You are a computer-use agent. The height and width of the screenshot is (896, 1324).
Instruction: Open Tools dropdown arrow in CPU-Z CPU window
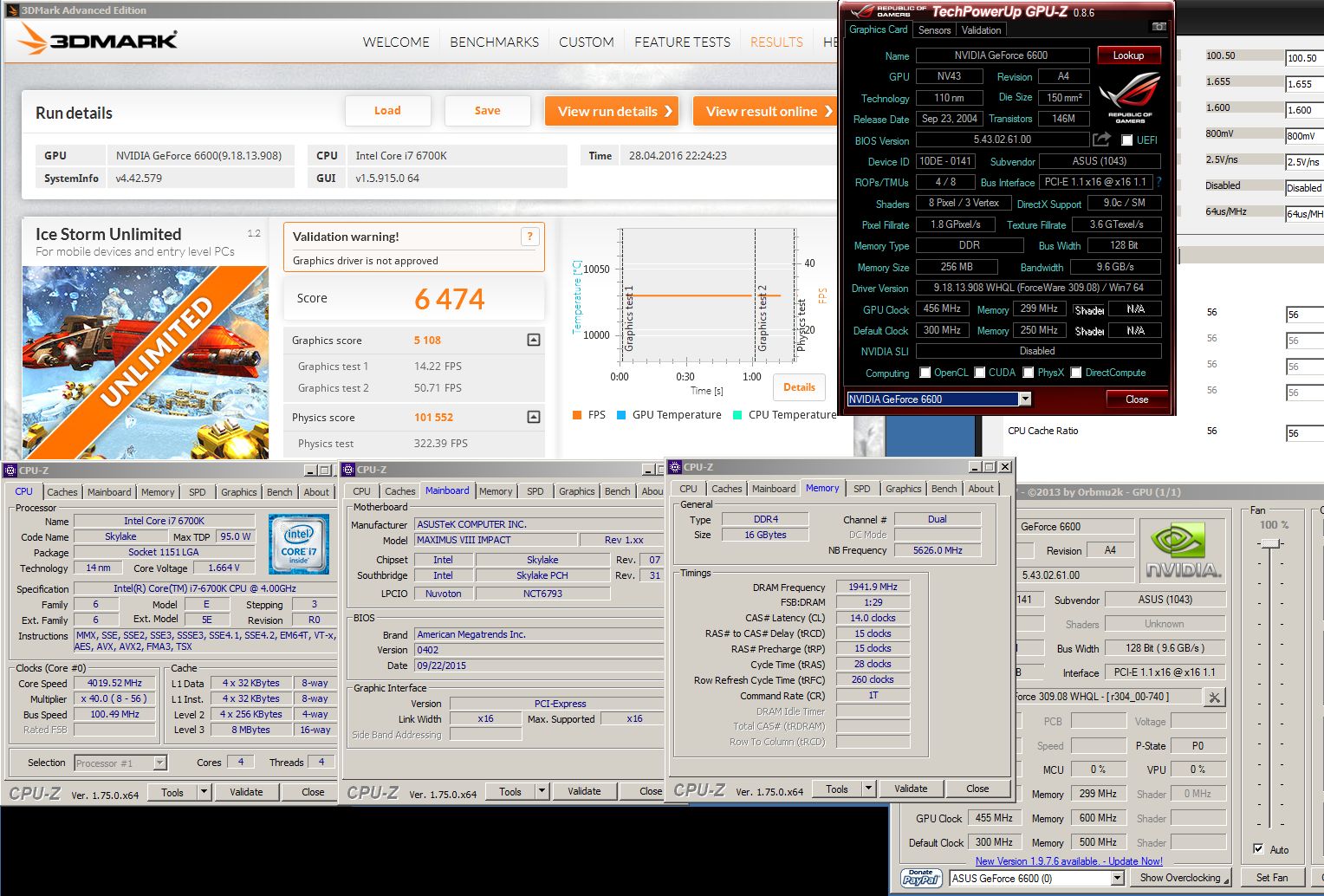coord(204,792)
